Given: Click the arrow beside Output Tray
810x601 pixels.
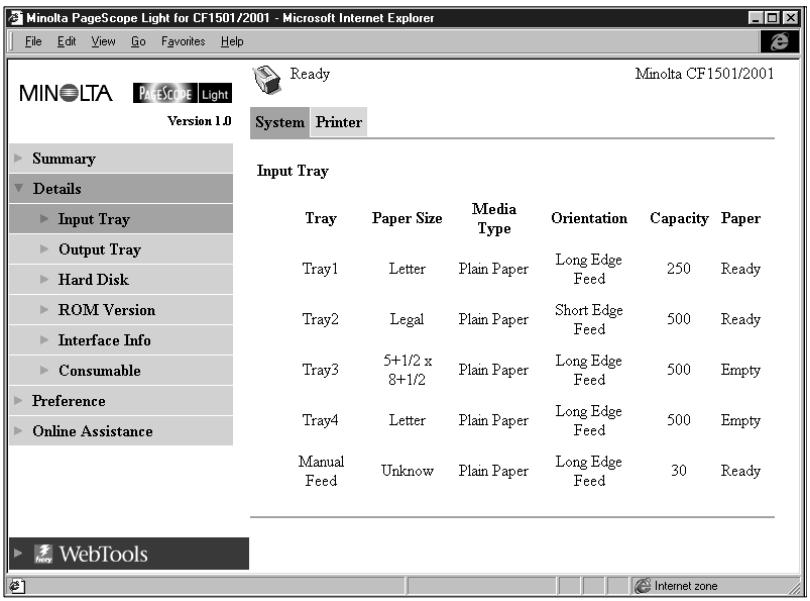Looking at the screenshot, I should click(x=44, y=249).
